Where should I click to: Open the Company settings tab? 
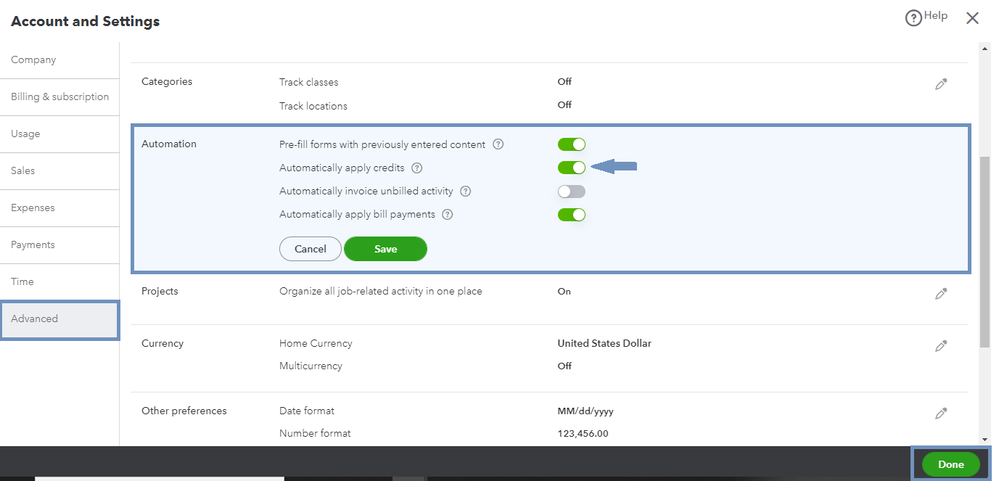(33, 60)
